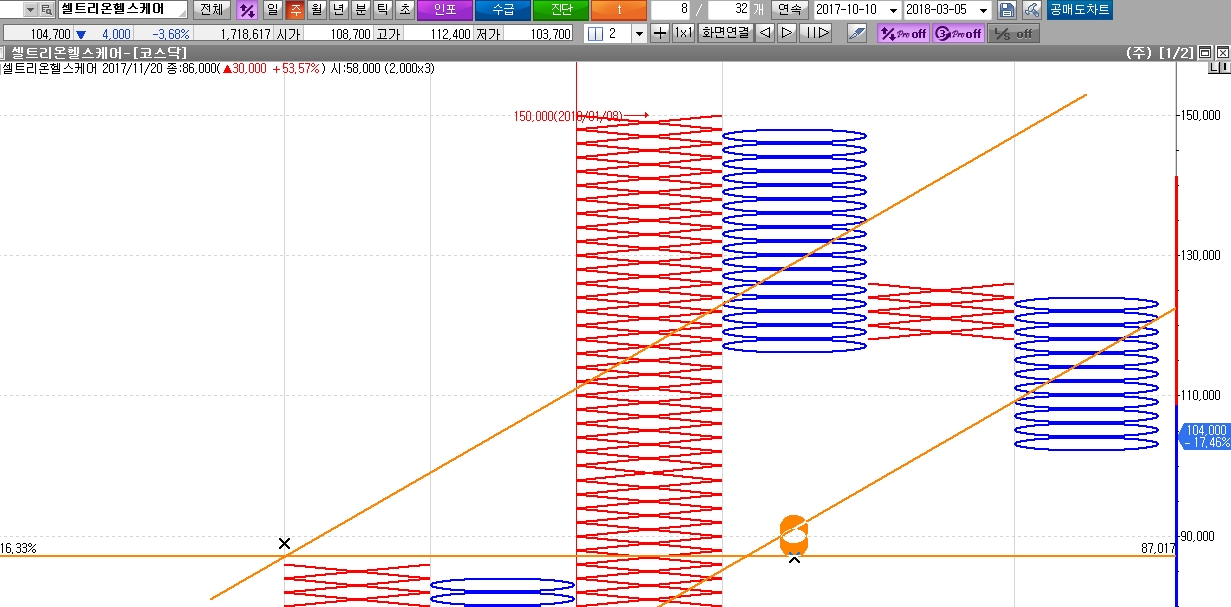Screen dimensions: 1231x607
Task: Open the start date 2017-10-10 dropdown
Action: click(893, 10)
